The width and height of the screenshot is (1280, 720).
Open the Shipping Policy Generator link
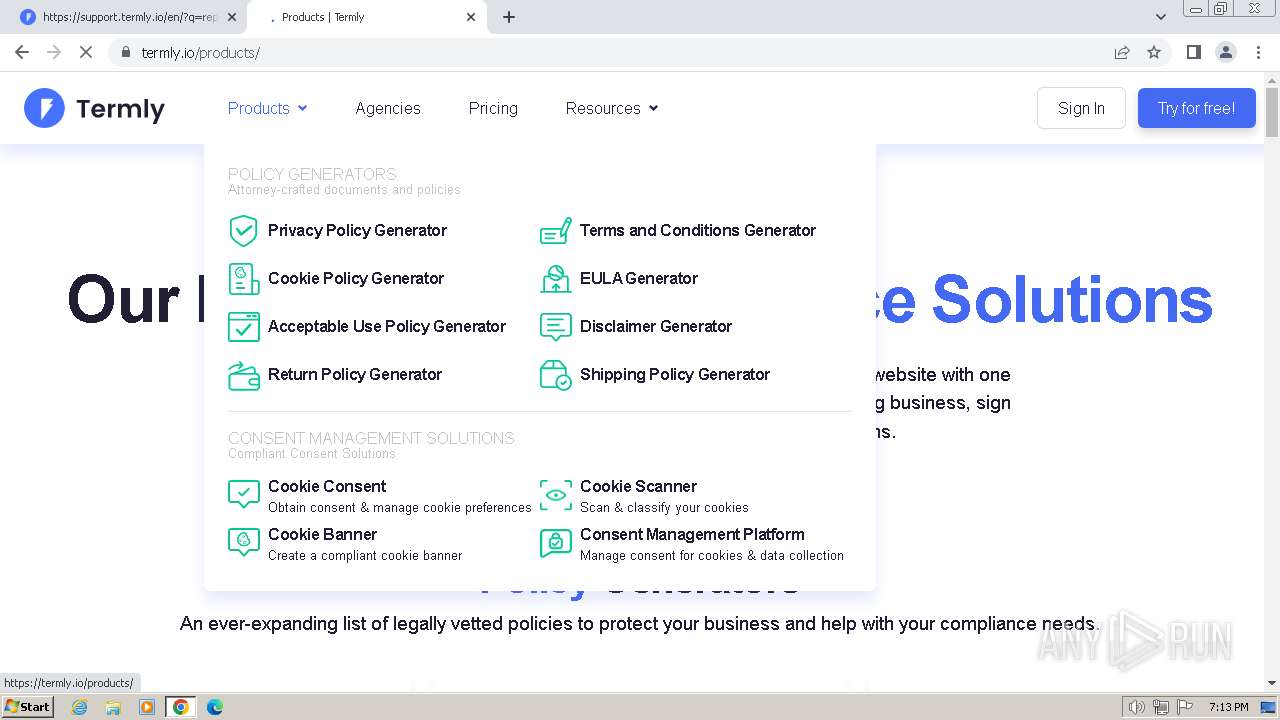[675, 374]
